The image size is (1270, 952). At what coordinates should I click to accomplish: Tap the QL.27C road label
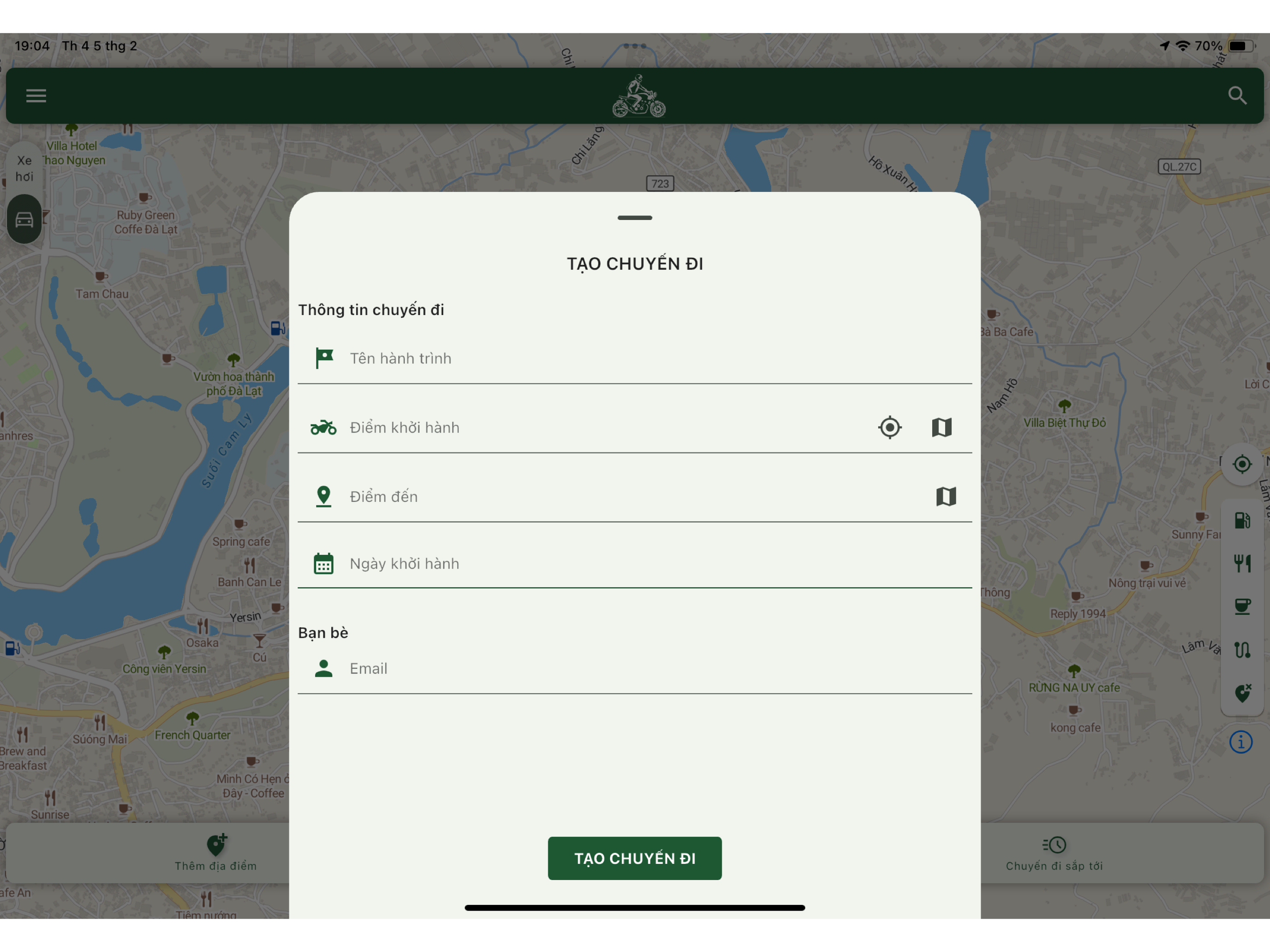coord(1179,167)
